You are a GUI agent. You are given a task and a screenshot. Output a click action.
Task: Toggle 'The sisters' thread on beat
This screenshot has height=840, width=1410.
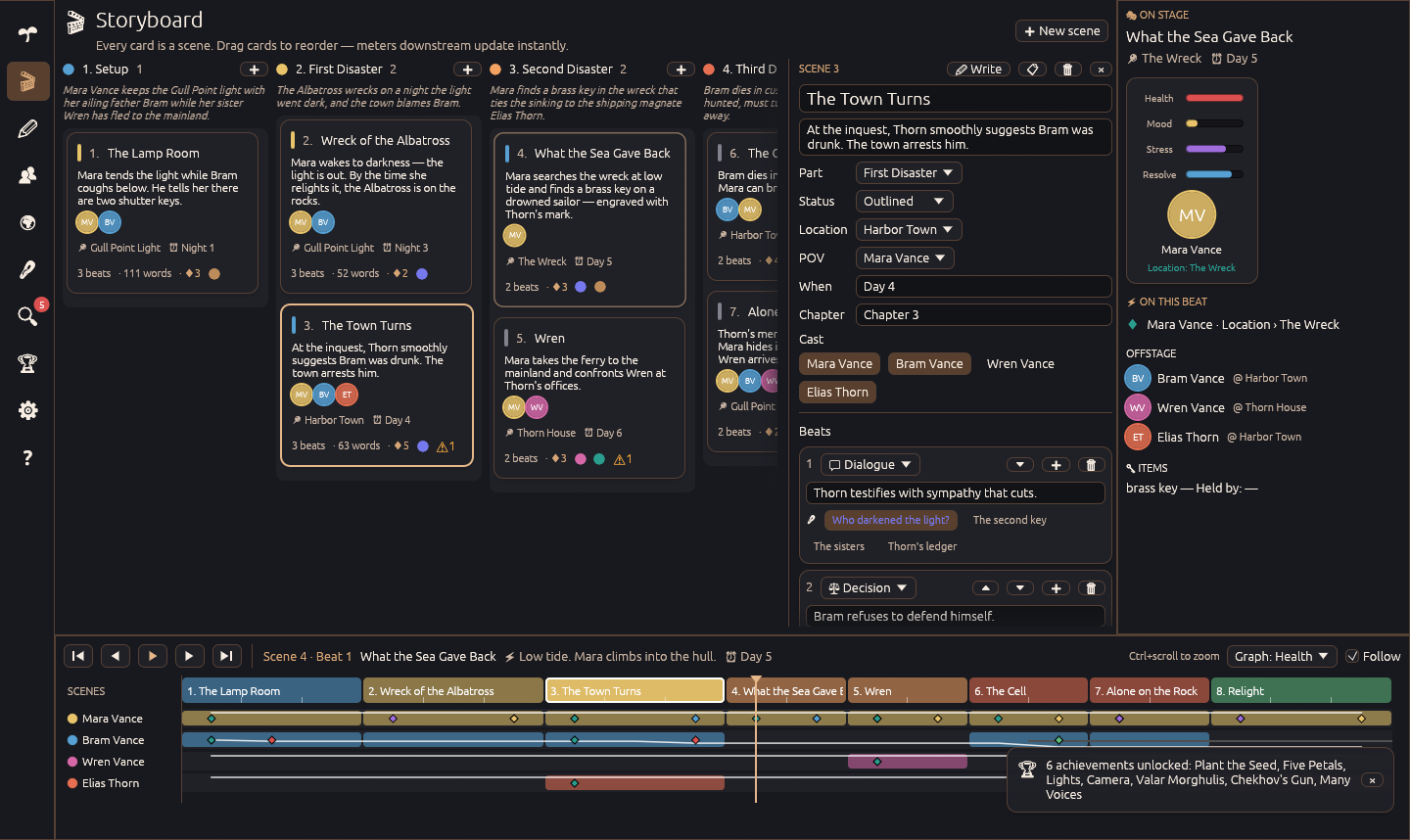tap(839, 547)
